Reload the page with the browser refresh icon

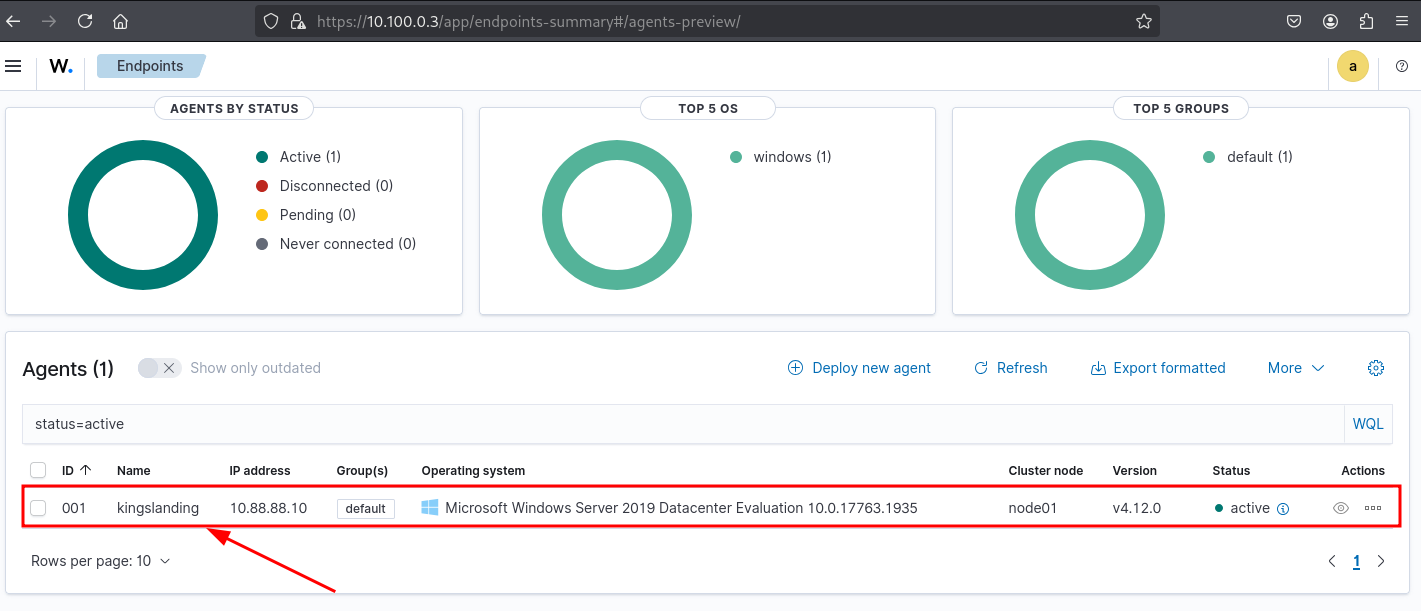[x=85, y=20]
